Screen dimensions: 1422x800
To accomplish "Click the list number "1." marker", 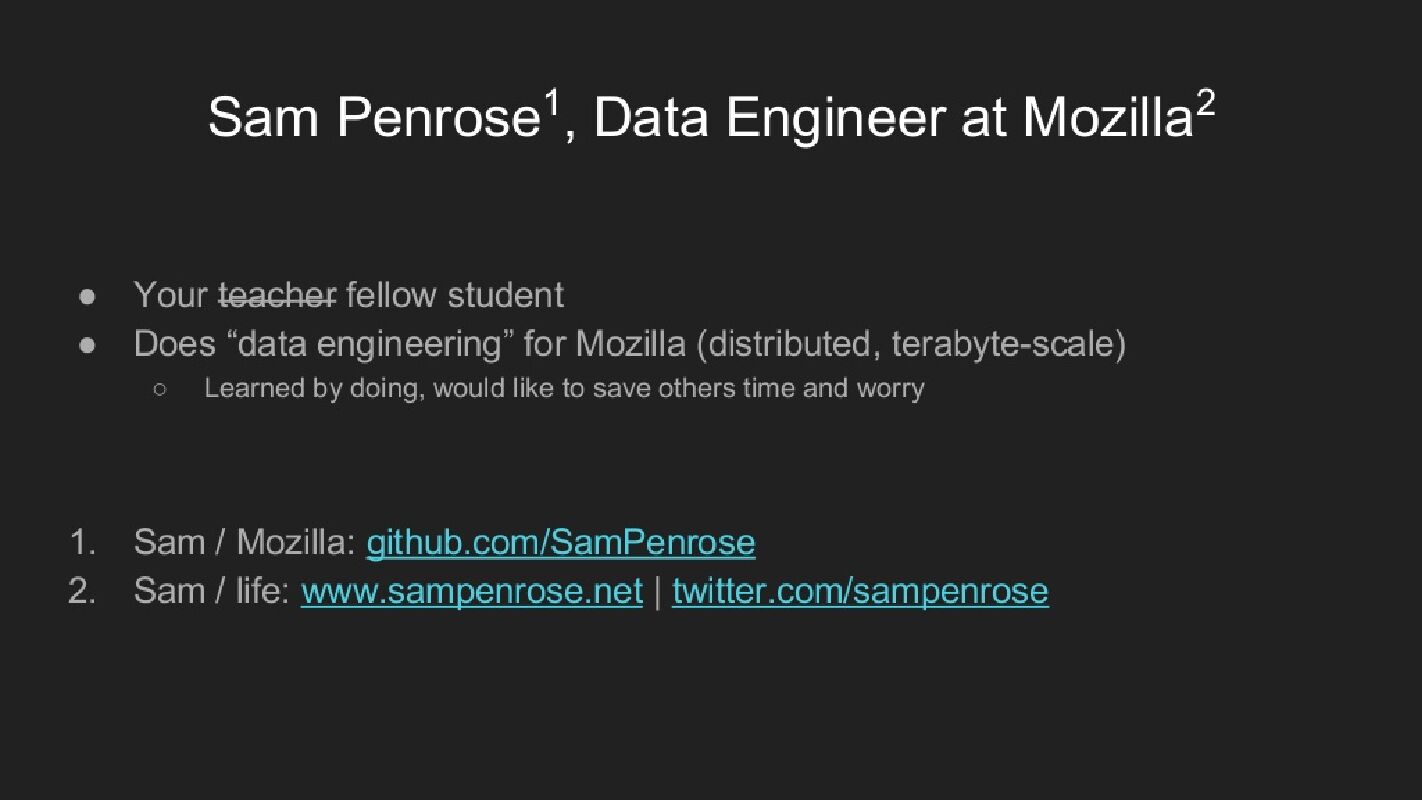I will [82, 542].
